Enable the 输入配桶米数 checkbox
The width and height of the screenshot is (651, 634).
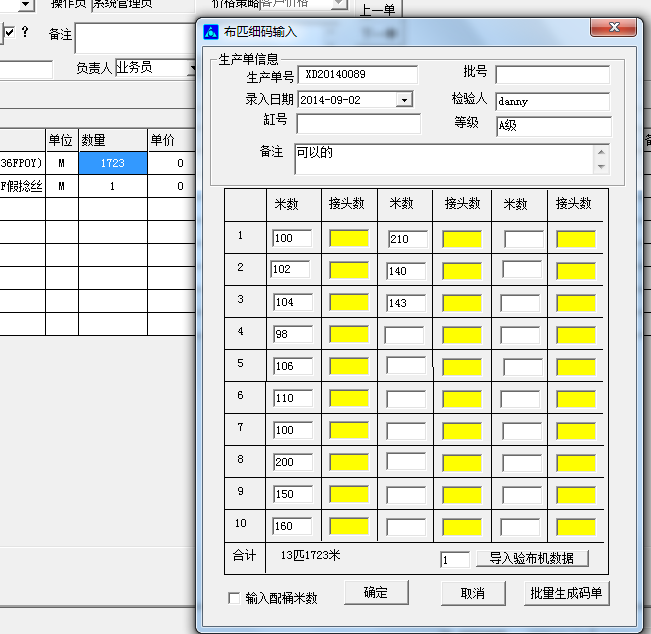234,598
